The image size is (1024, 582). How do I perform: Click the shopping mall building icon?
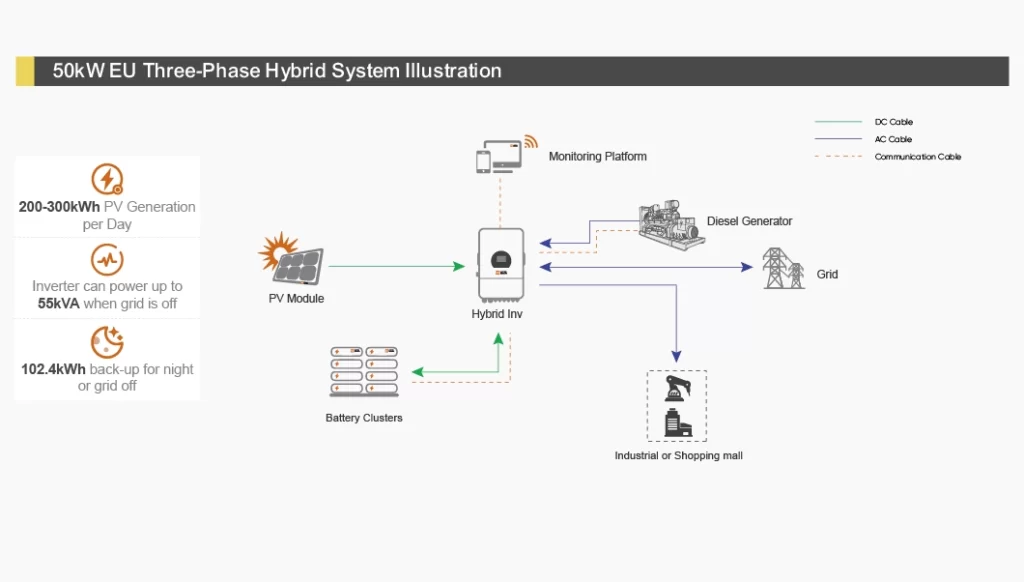[x=678, y=423]
